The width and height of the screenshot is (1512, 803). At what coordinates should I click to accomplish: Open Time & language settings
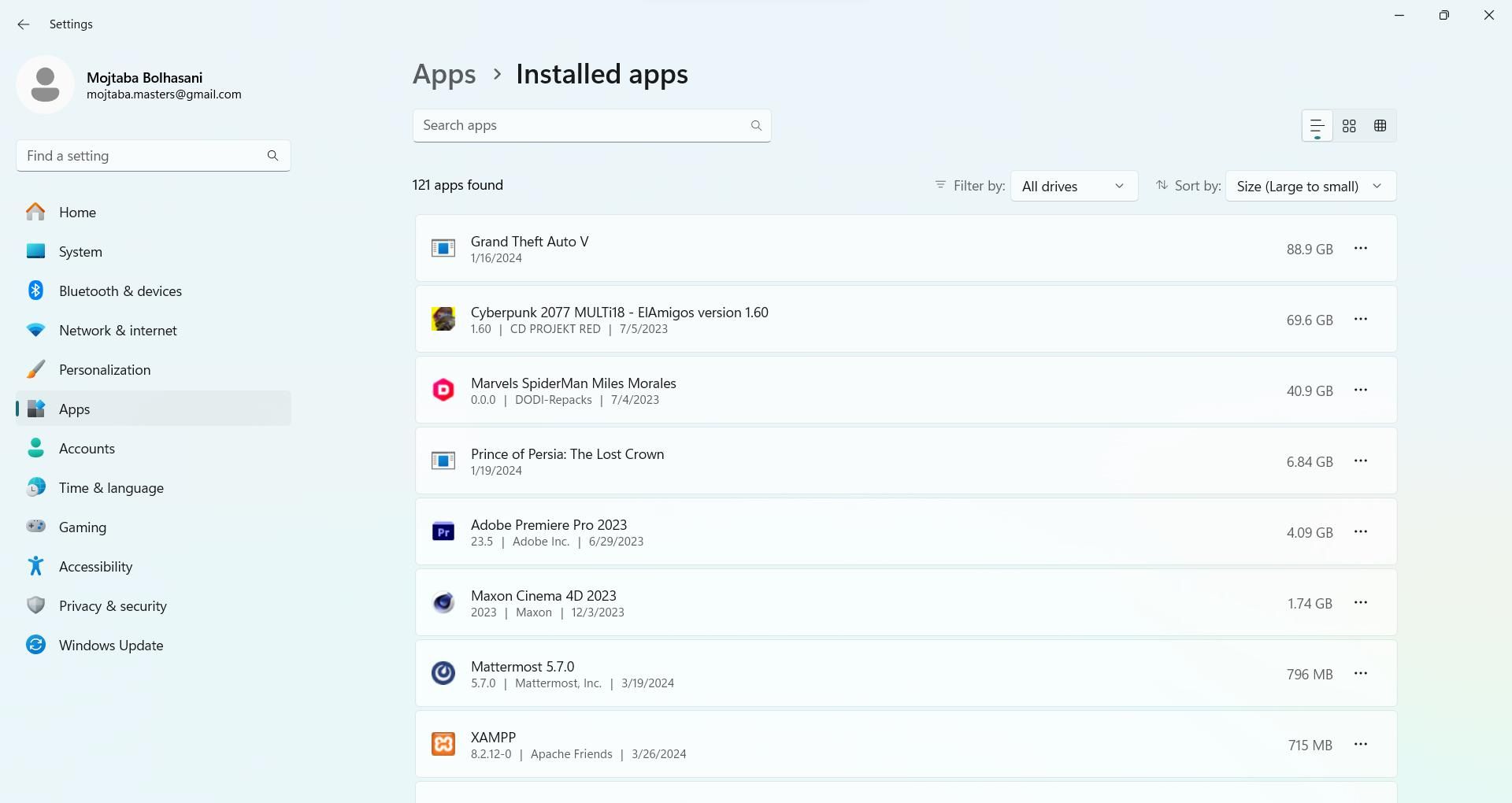(x=154, y=487)
